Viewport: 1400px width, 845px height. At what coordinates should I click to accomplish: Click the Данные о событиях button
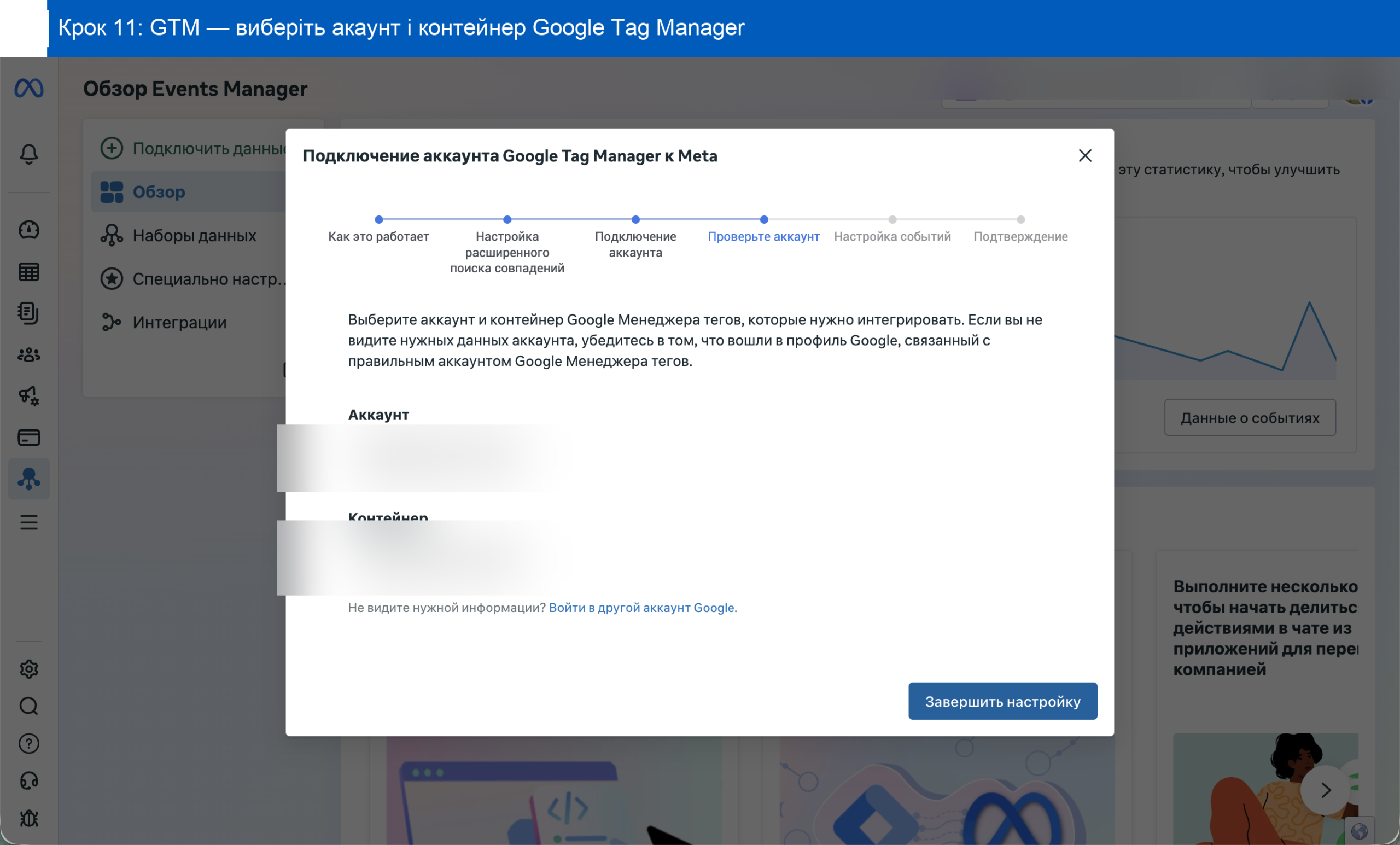(1250, 418)
